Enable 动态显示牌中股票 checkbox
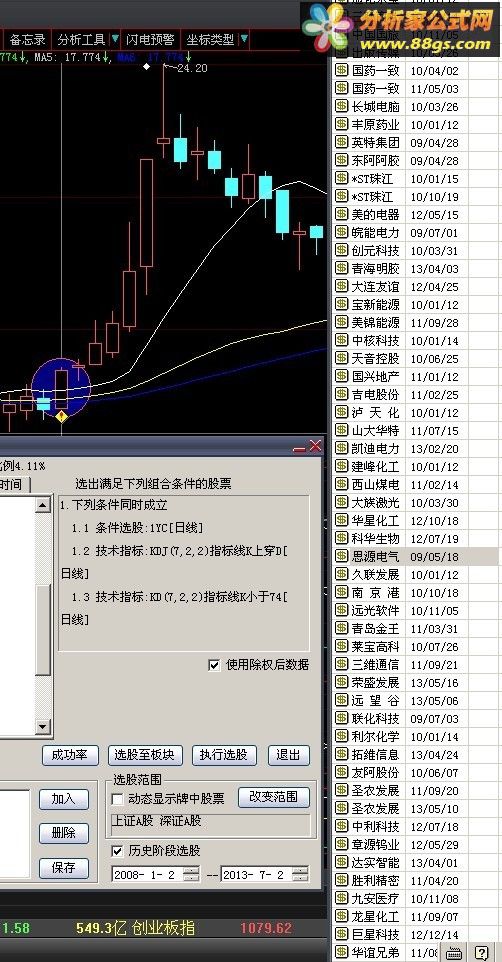The image size is (502, 962). pyautogui.click(x=117, y=799)
